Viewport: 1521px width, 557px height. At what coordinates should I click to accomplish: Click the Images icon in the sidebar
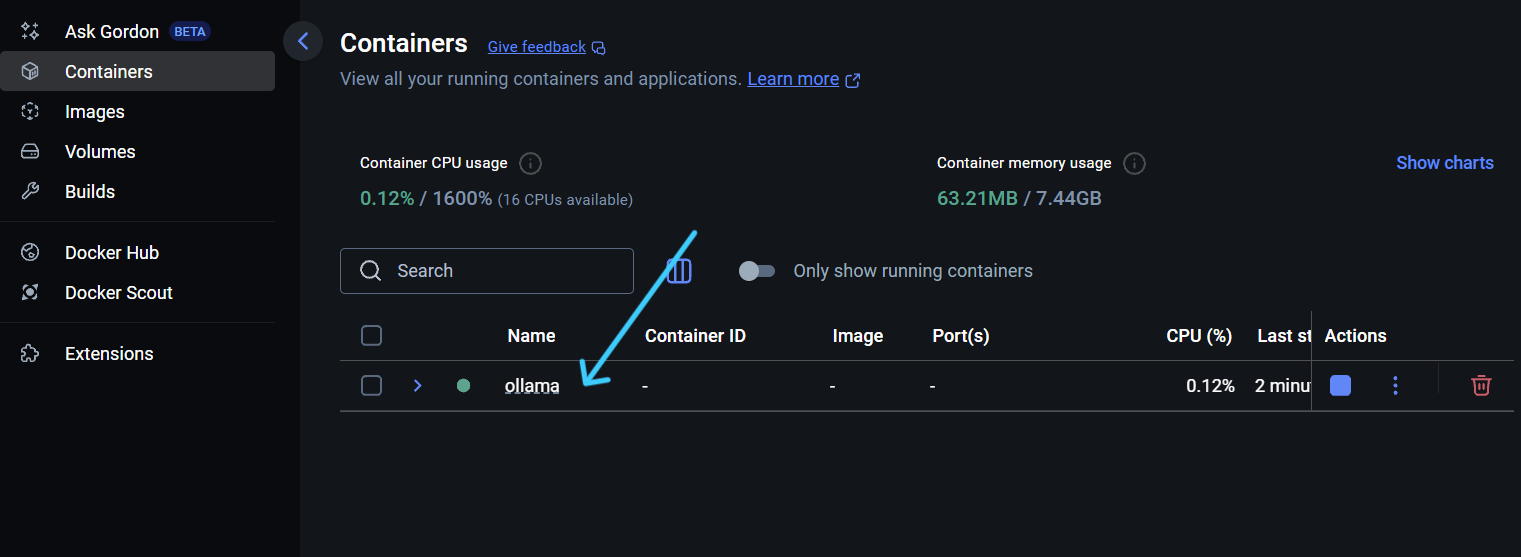click(x=30, y=112)
